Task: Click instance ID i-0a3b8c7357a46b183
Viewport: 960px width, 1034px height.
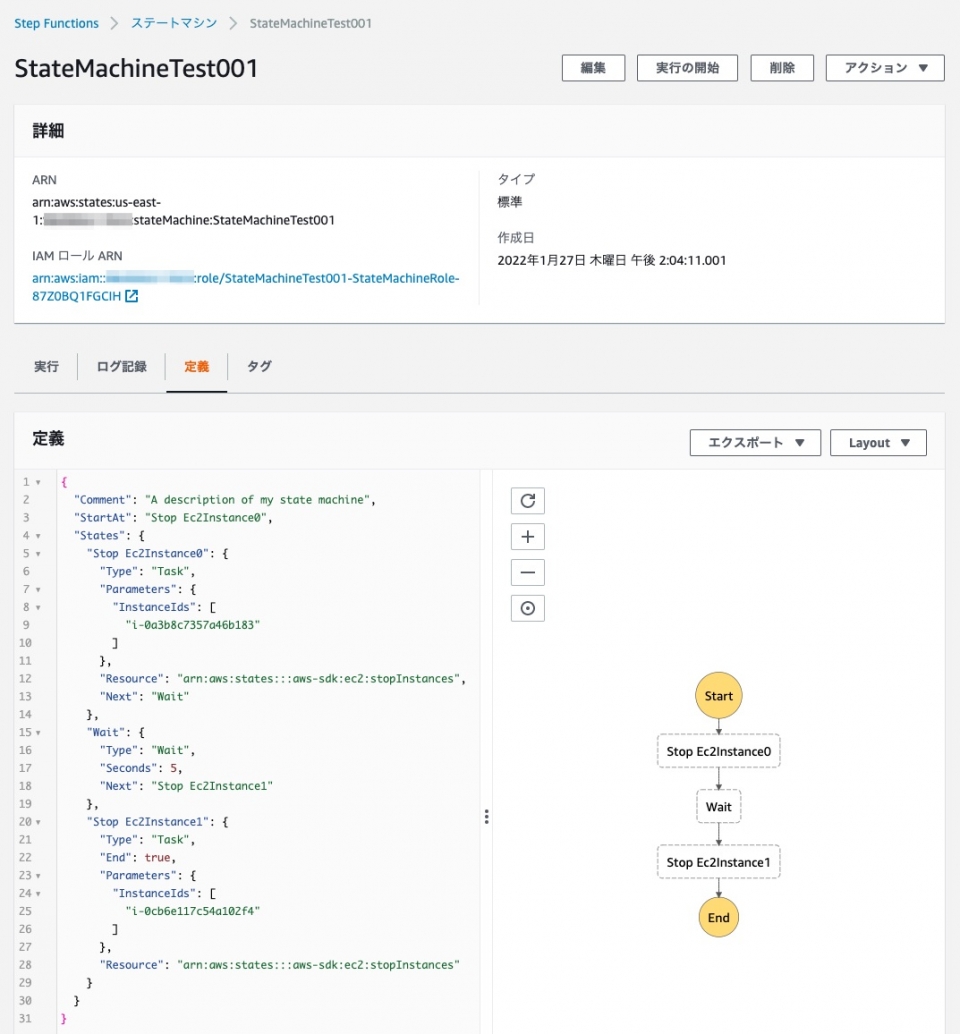Action: (193, 624)
